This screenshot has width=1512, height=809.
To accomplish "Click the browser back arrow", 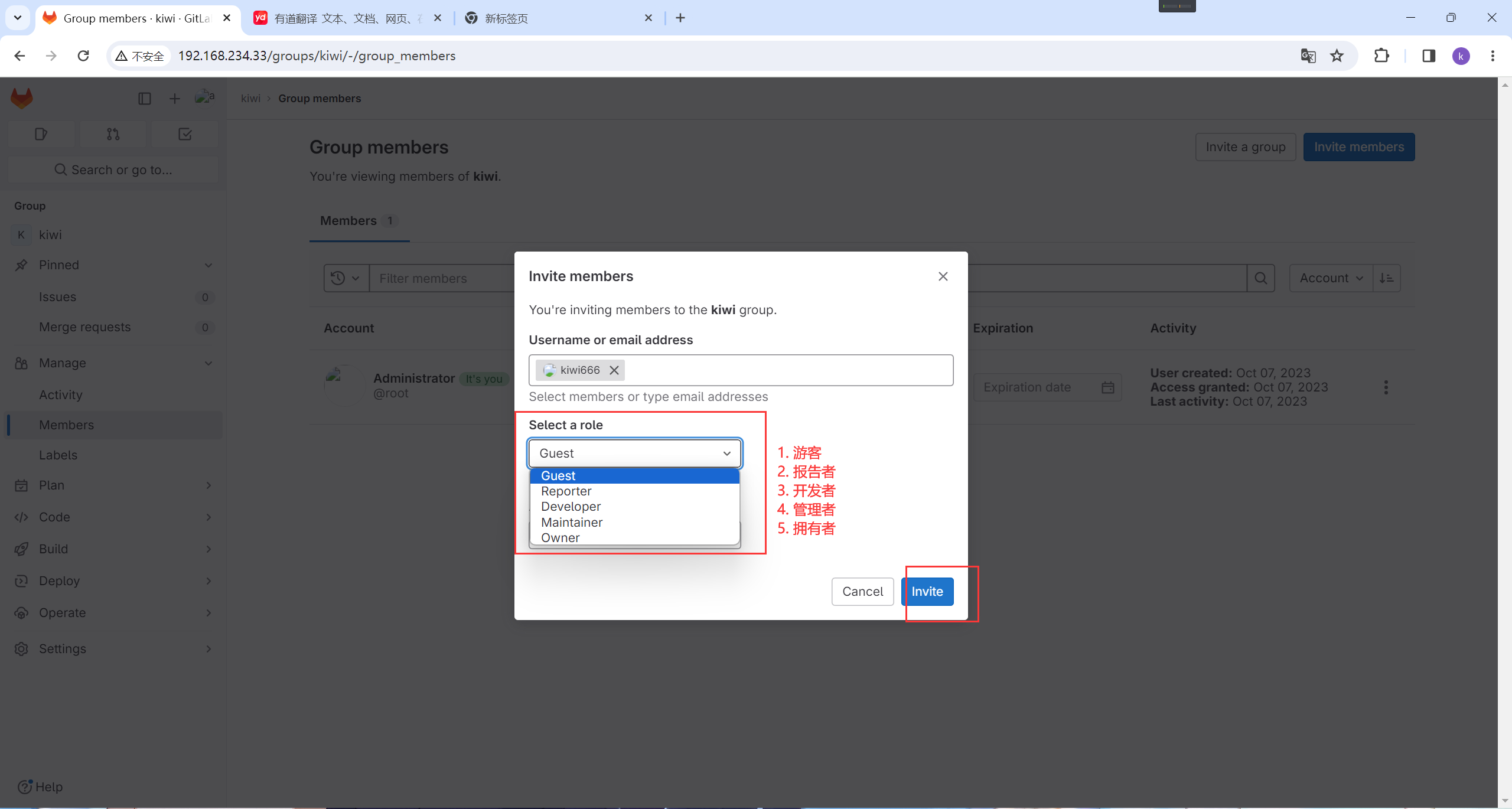I will tap(19, 56).
